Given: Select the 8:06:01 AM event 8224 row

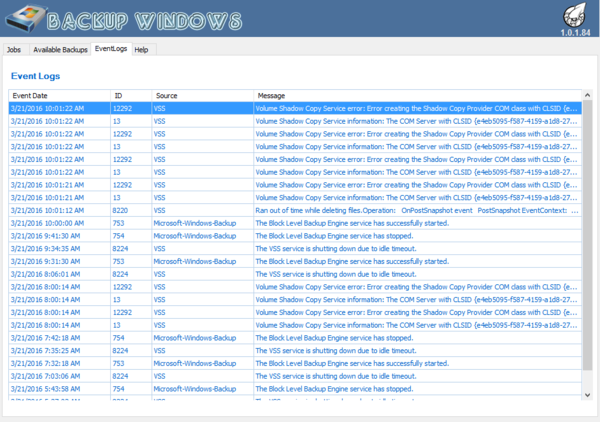Looking at the screenshot, I should click(295, 274).
